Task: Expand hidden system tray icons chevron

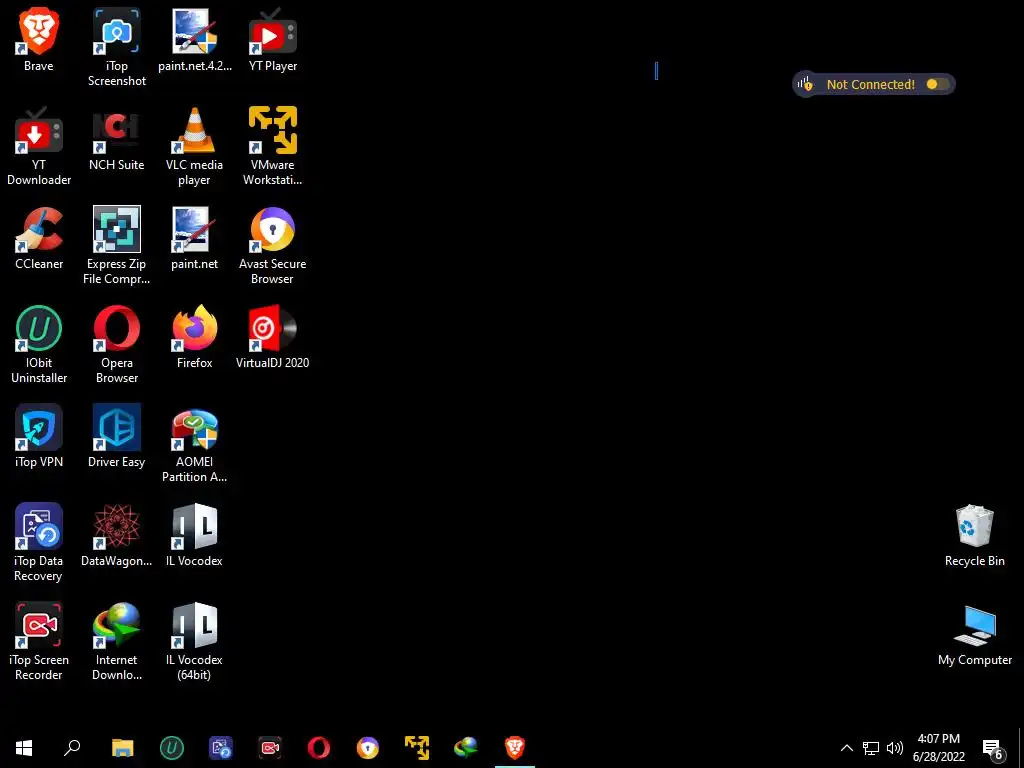Action: click(x=846, y=748)
